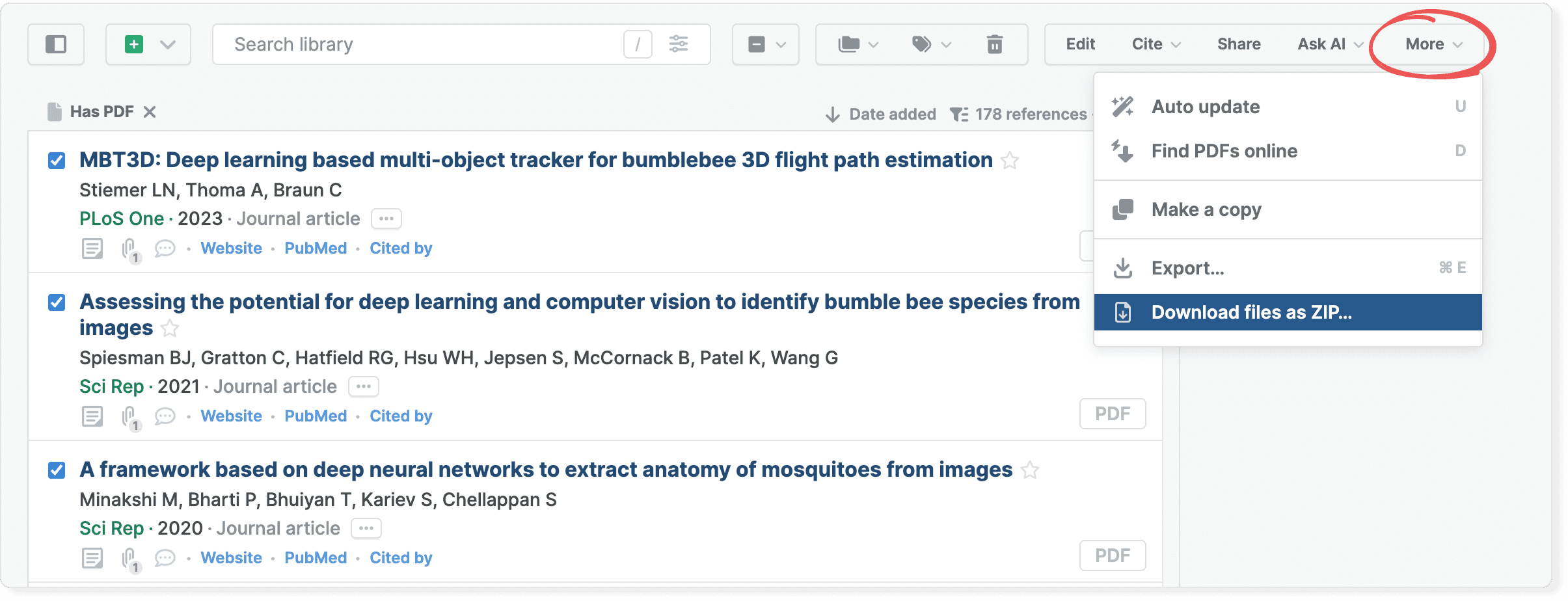Open attachments paperclip for Spiesman article
Image resolution: width=1568 pixels, height=601 pixels.
pos(131,417)
